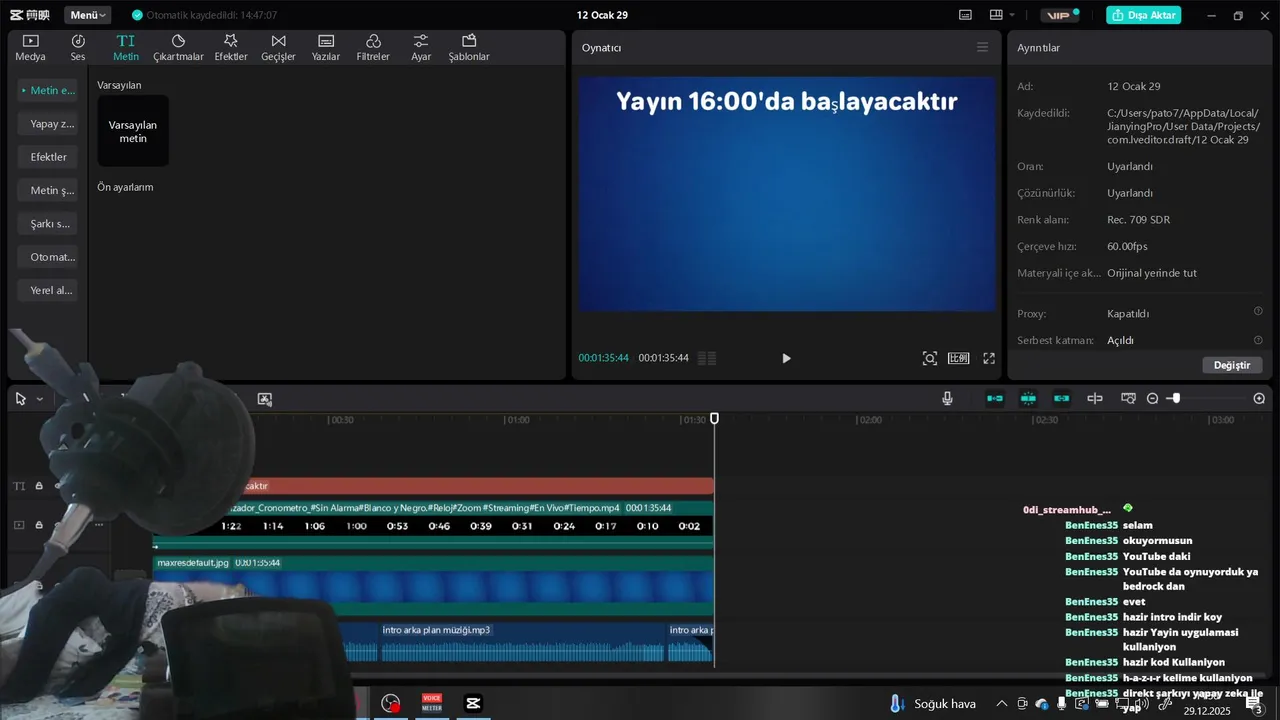Click the Ön ayarlarım label

coord(125,187)
